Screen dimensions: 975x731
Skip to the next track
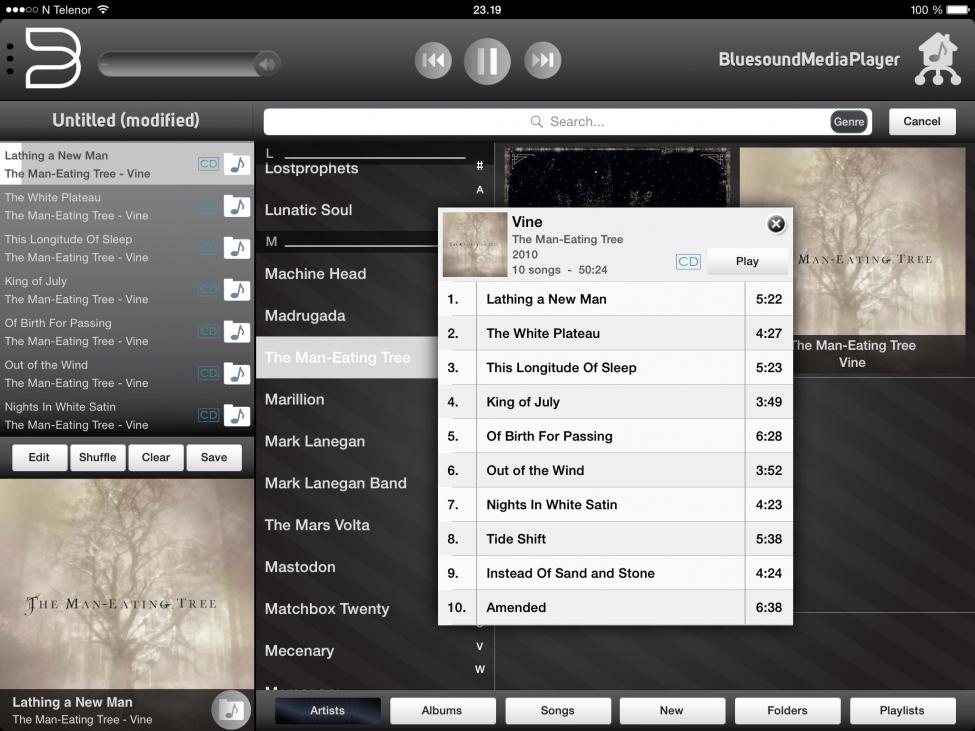pyautogui.click(x=542, y=60)
